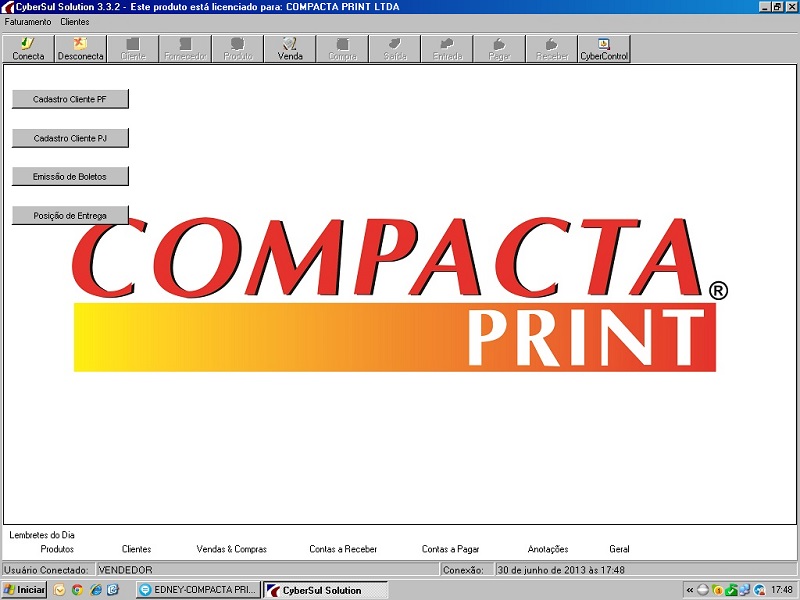Open the Produto toolbar icon
This screenshot has height=600, width=800.
click(238, 49)
